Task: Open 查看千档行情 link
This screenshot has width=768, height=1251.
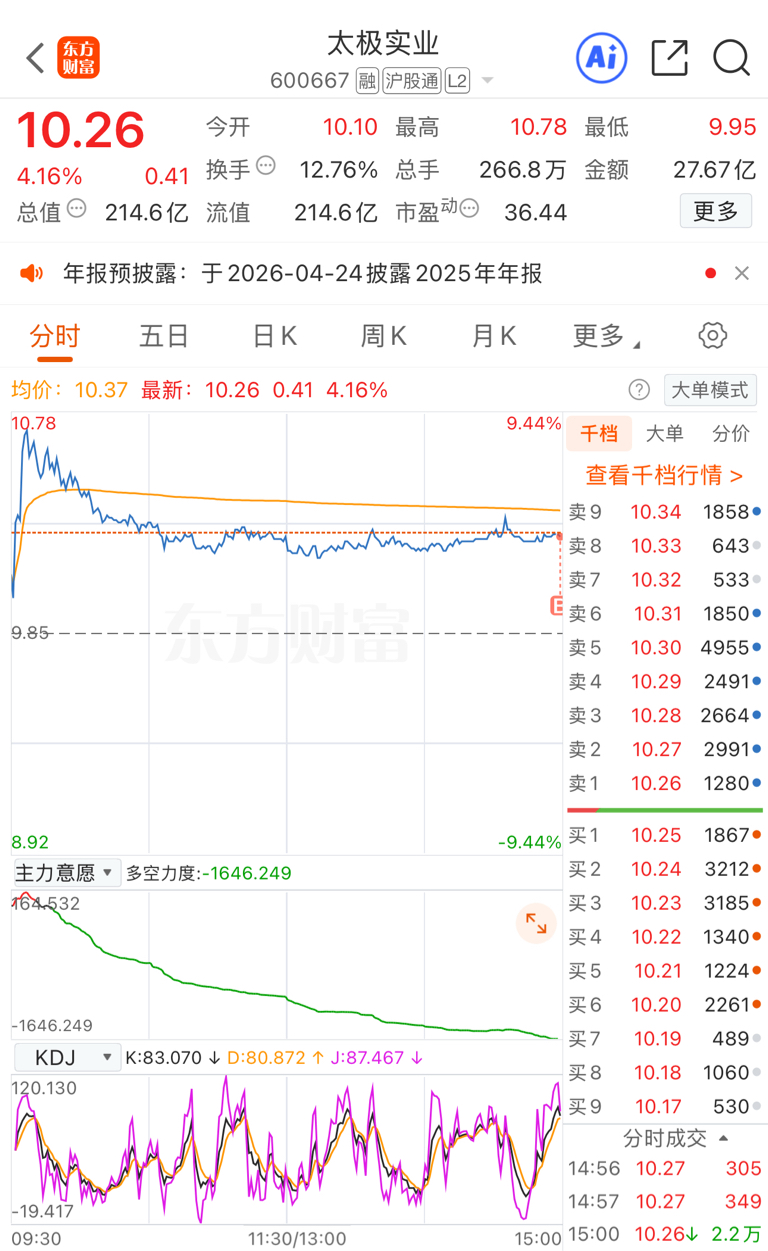Action: pyautogui.click(x=664, y=475)
